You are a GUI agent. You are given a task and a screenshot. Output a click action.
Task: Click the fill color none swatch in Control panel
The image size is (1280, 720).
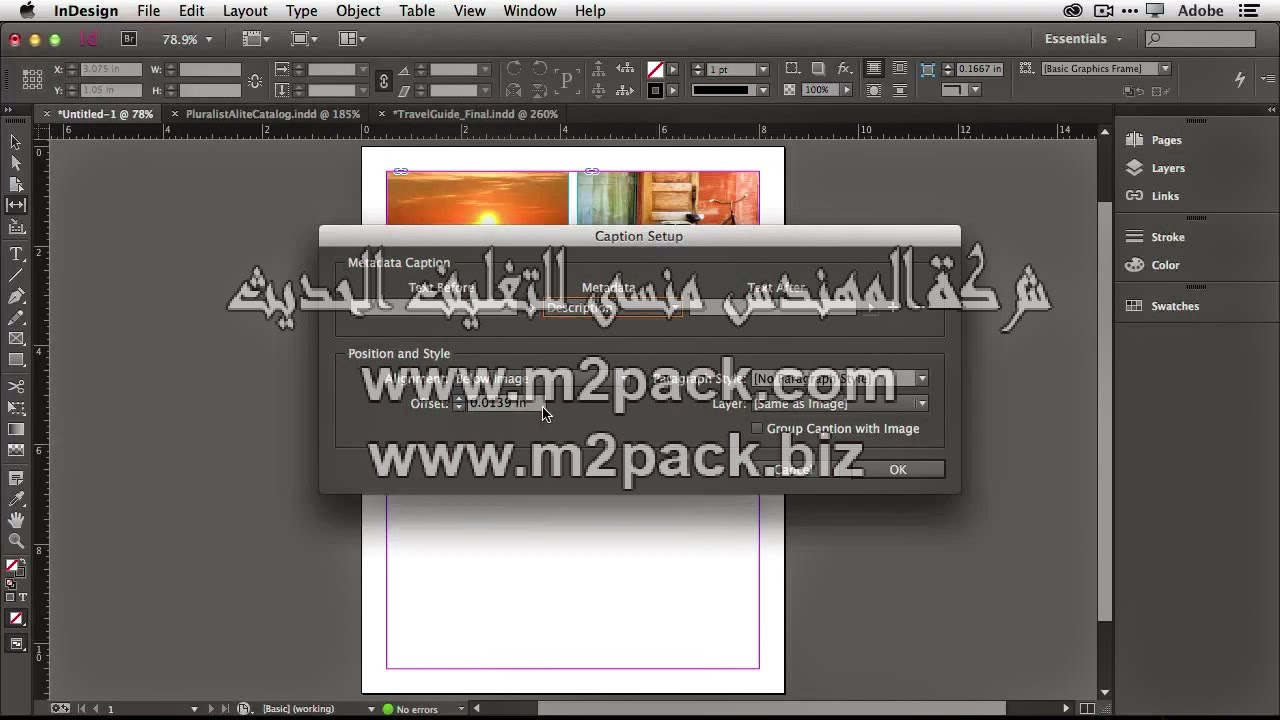(x=655, y=69)
